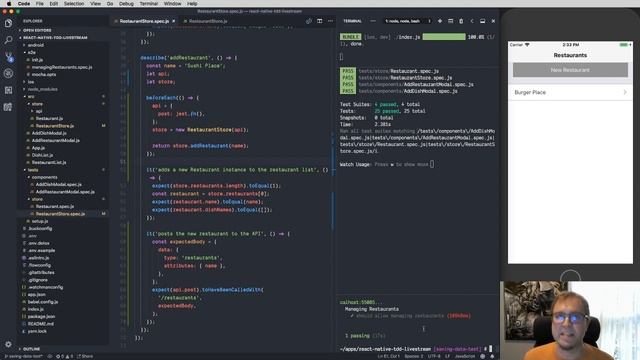Click the git branch name in status bar
This screenshot has width=640, height=360.
23,356
